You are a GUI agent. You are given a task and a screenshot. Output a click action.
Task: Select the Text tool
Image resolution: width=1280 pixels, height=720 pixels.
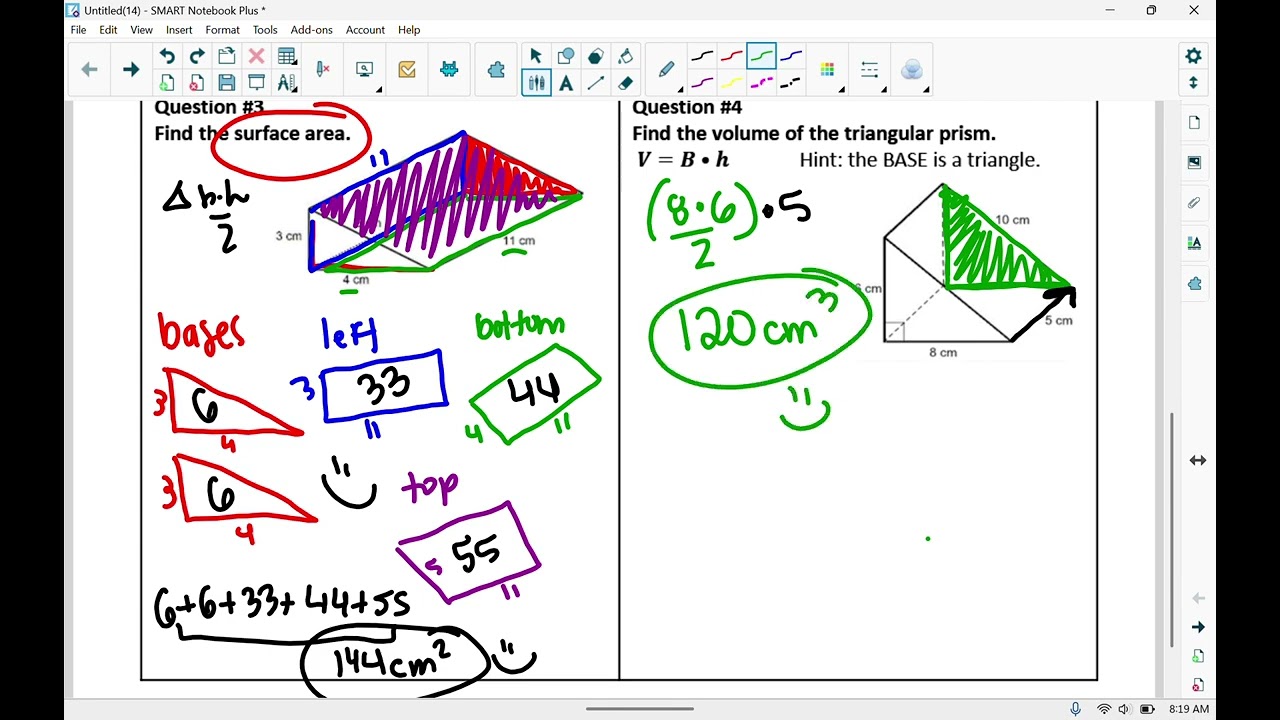[566, 83]
